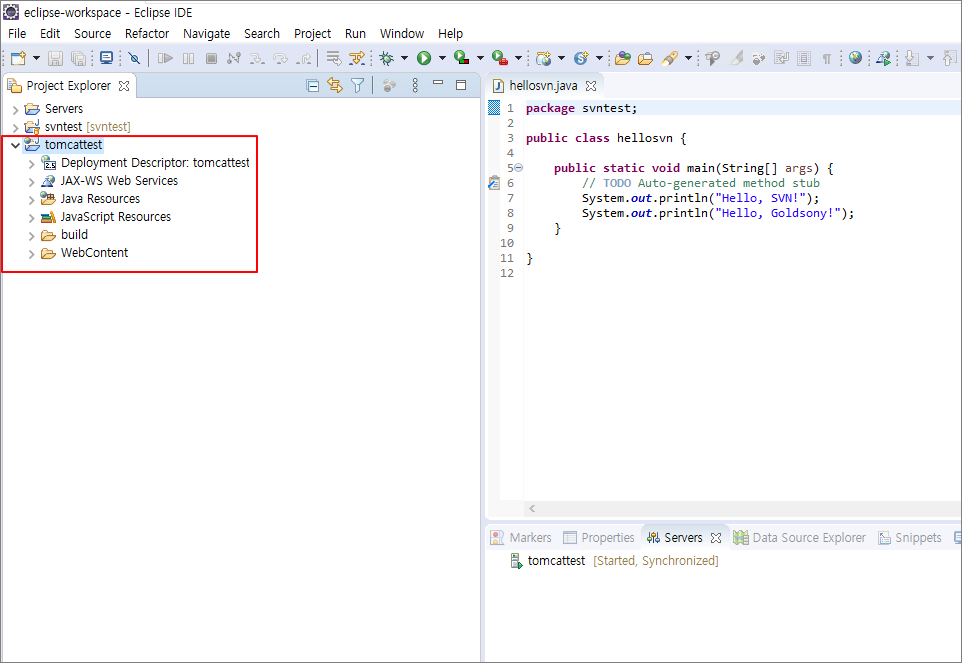The height and width of the screenshot is (663, 962).
Task: Click the New Servlet icon
Action: [x=581, y=58]
